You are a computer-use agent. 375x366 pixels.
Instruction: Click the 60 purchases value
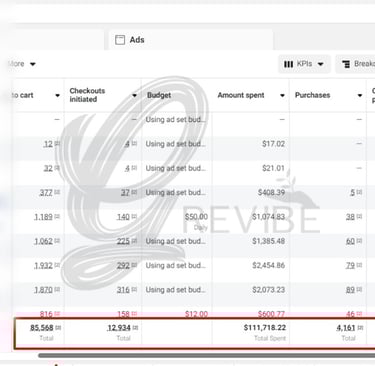pyautogui.click(x=350, y=241)
